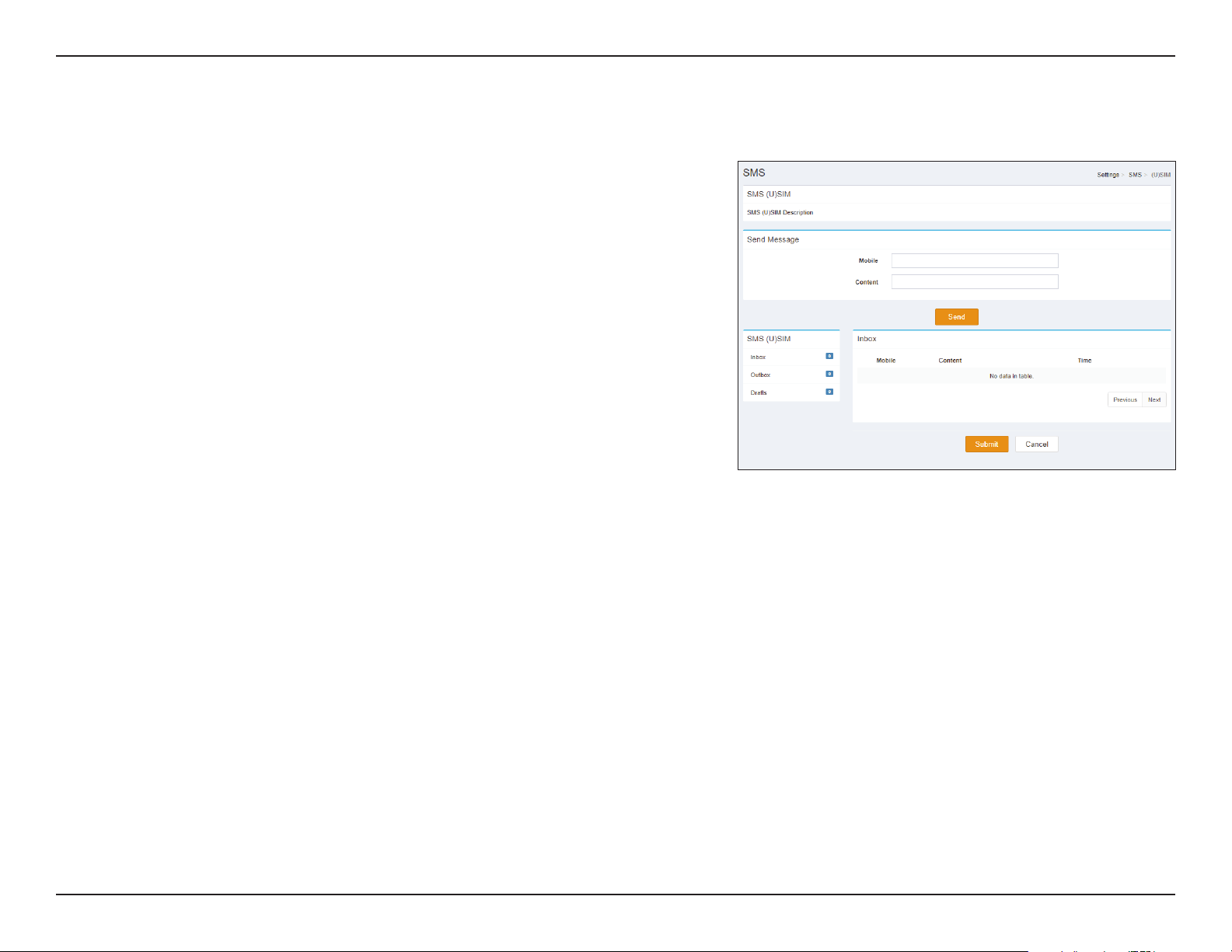Open the Inbox folder in sidebar
This screenshot has height=952, width=1232.
(x=759, y=357)
